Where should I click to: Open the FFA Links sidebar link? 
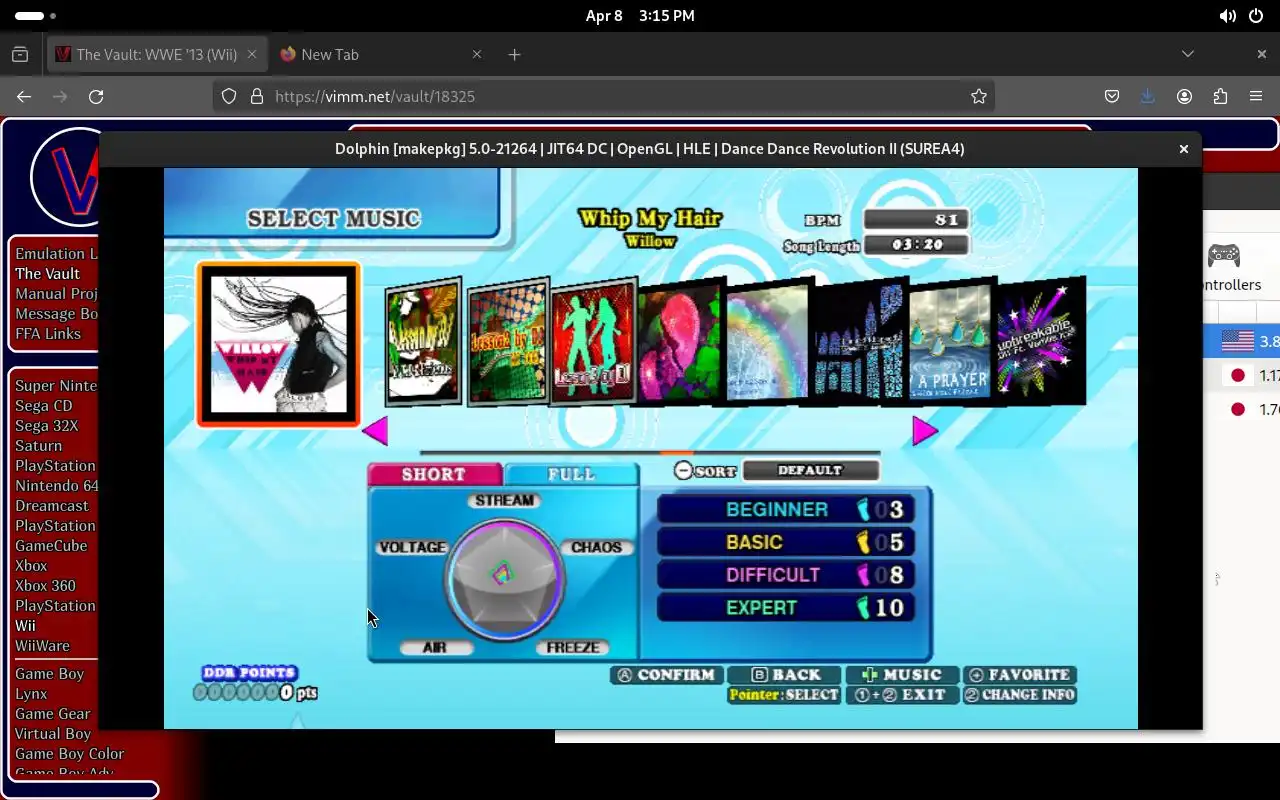48,333
